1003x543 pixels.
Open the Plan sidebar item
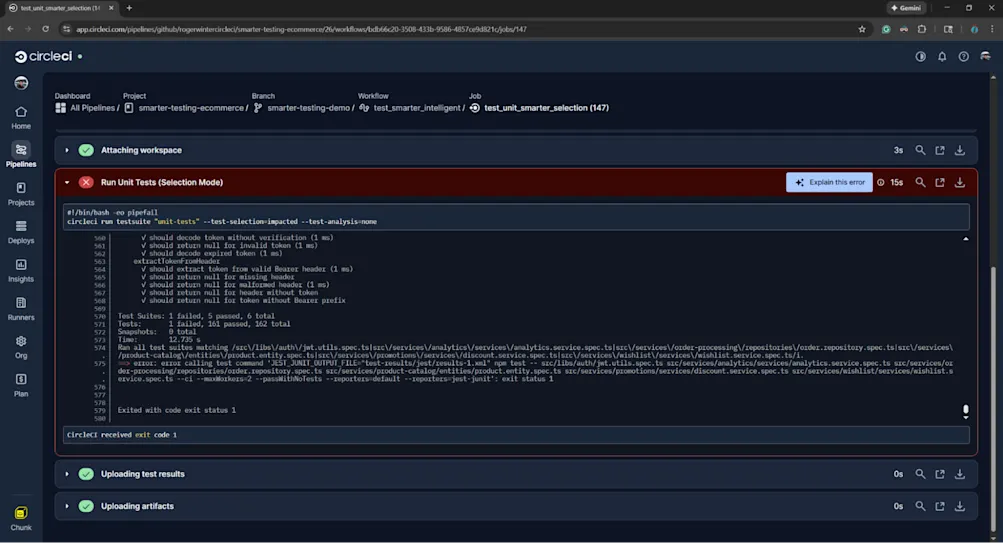tap(20, 386)
